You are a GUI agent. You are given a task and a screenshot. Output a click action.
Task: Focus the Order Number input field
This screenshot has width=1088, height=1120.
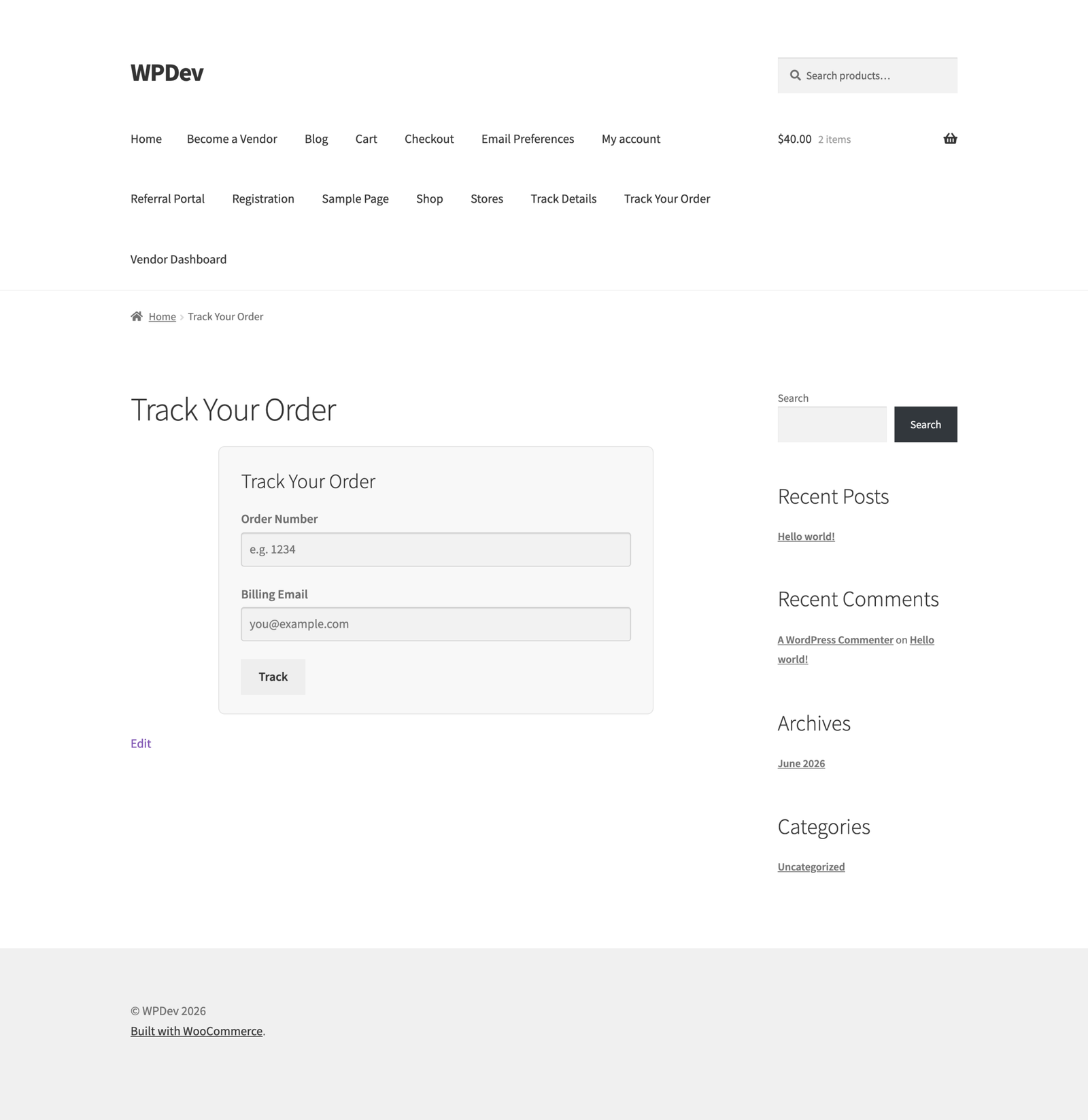point(436,549)
